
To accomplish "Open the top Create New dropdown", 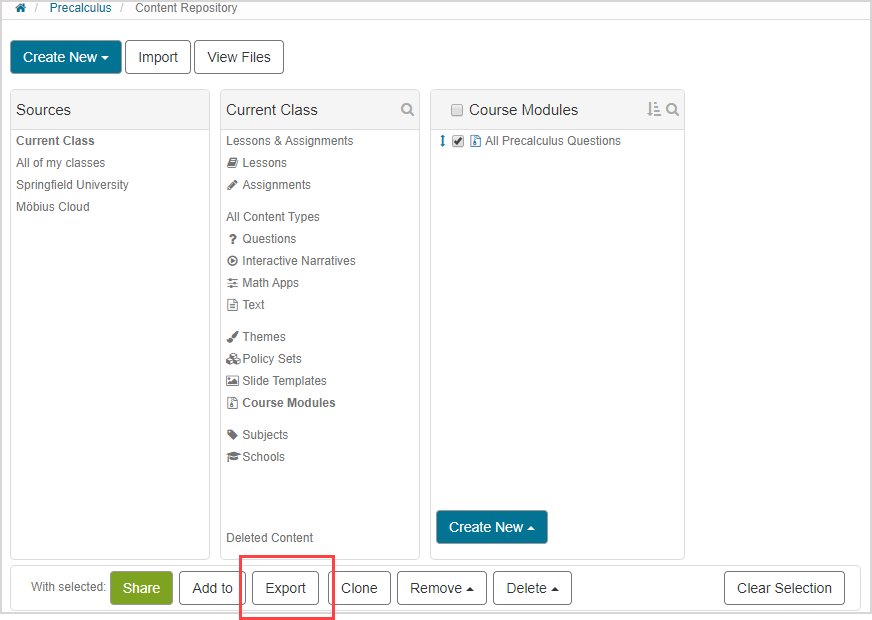I will [66, 57].
